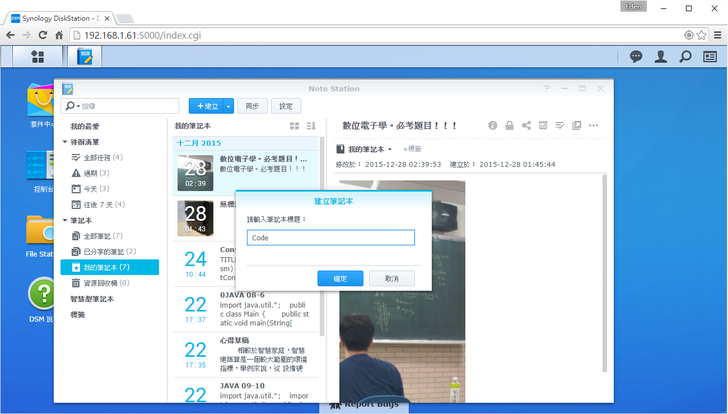Open the more options ellipsis icon
The image size is (728, 414).
point(594,126)
